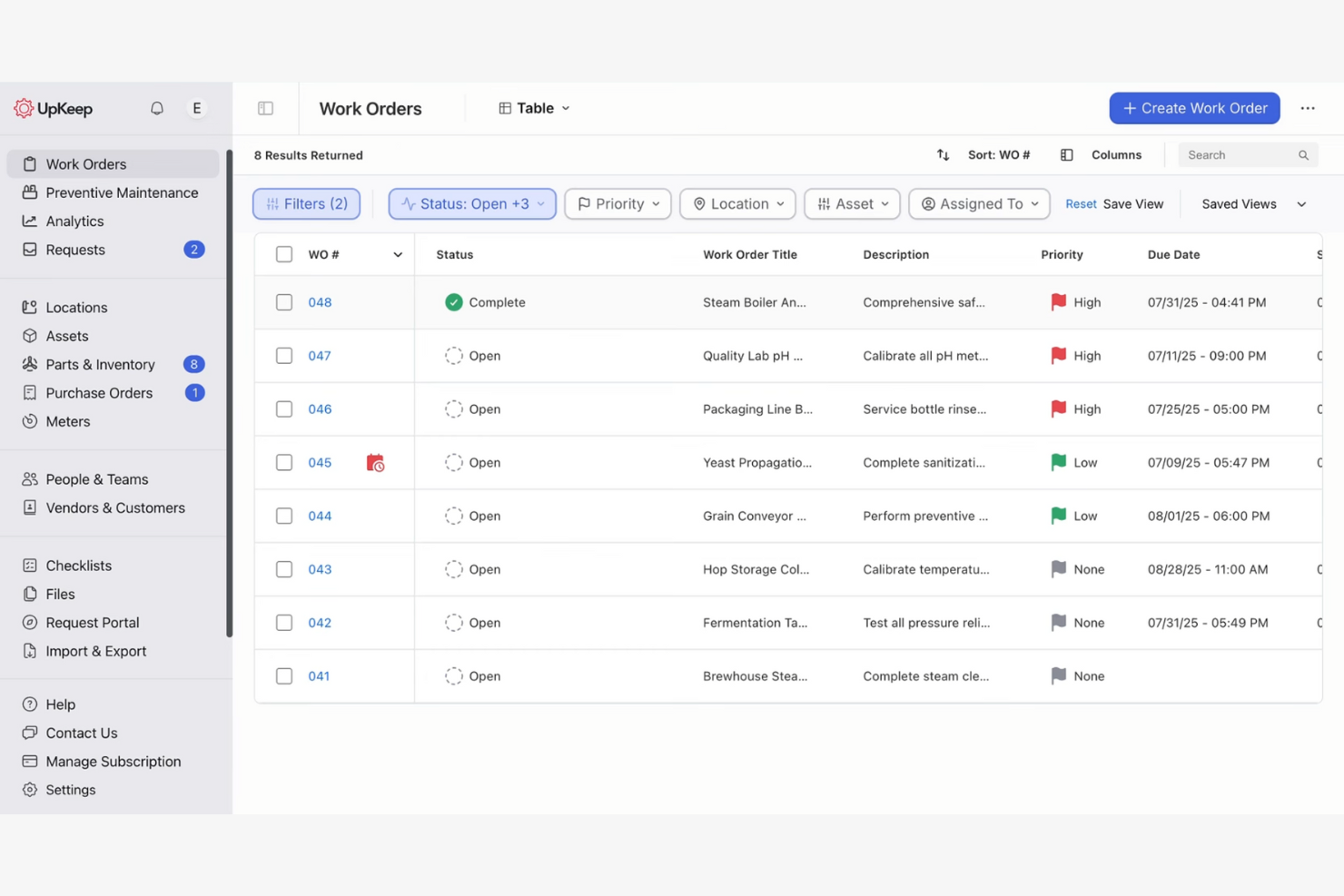Viewport: 1344px width, 896px height.
Task: Click the Requests badge showing 2
Action: (x=193, y=250)
